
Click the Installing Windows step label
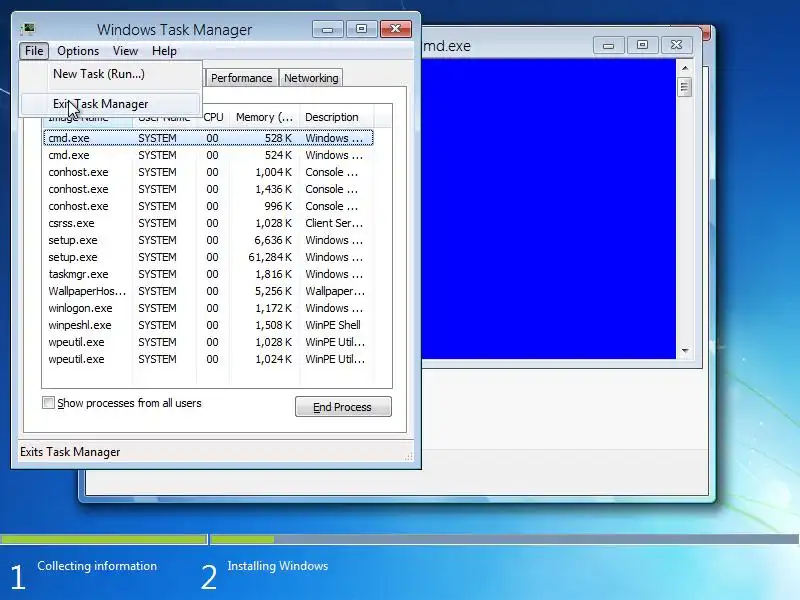click(x=278, y=566)
